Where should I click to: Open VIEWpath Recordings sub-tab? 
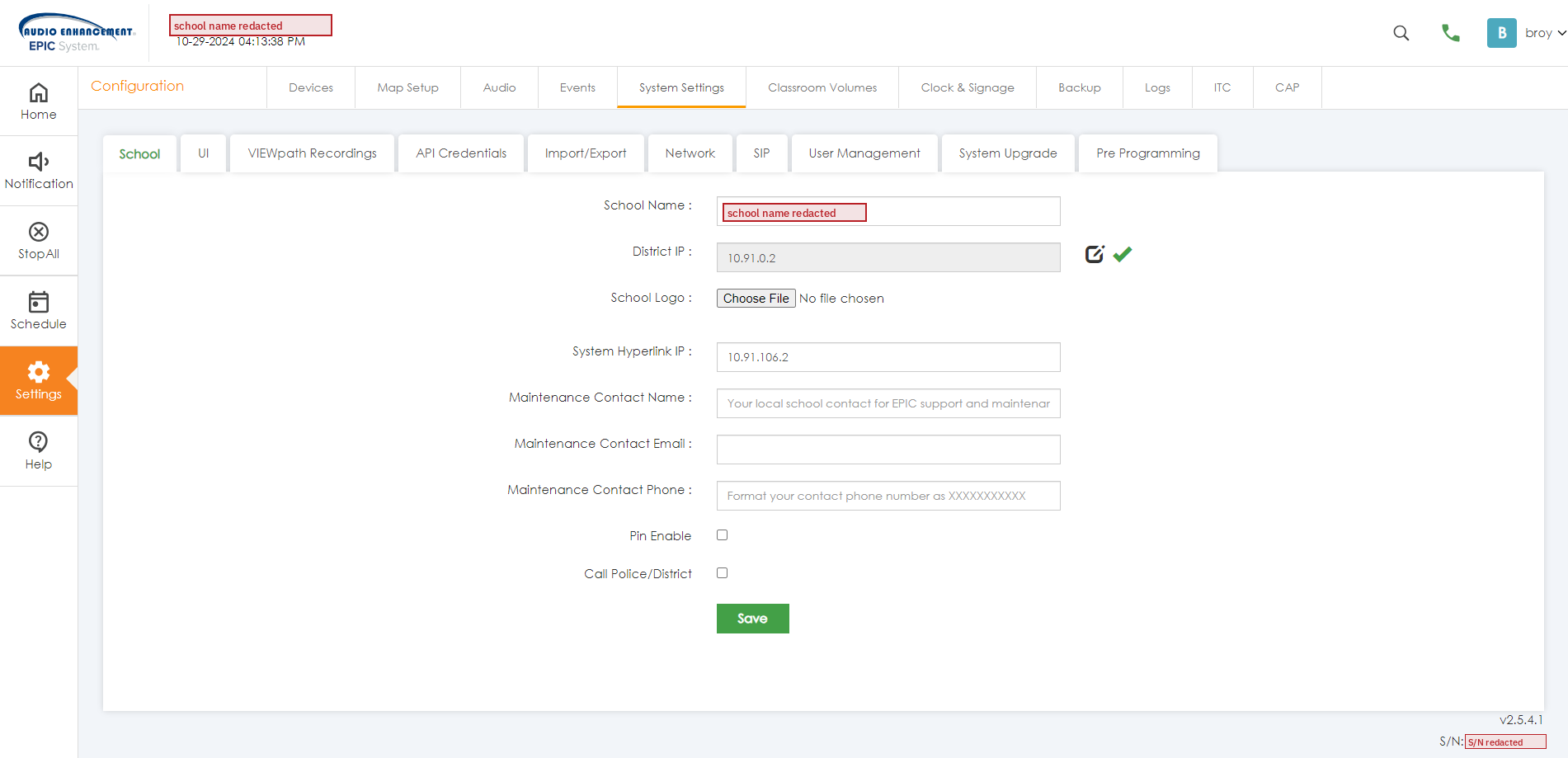pyautogui.click(x=313, y=153)
